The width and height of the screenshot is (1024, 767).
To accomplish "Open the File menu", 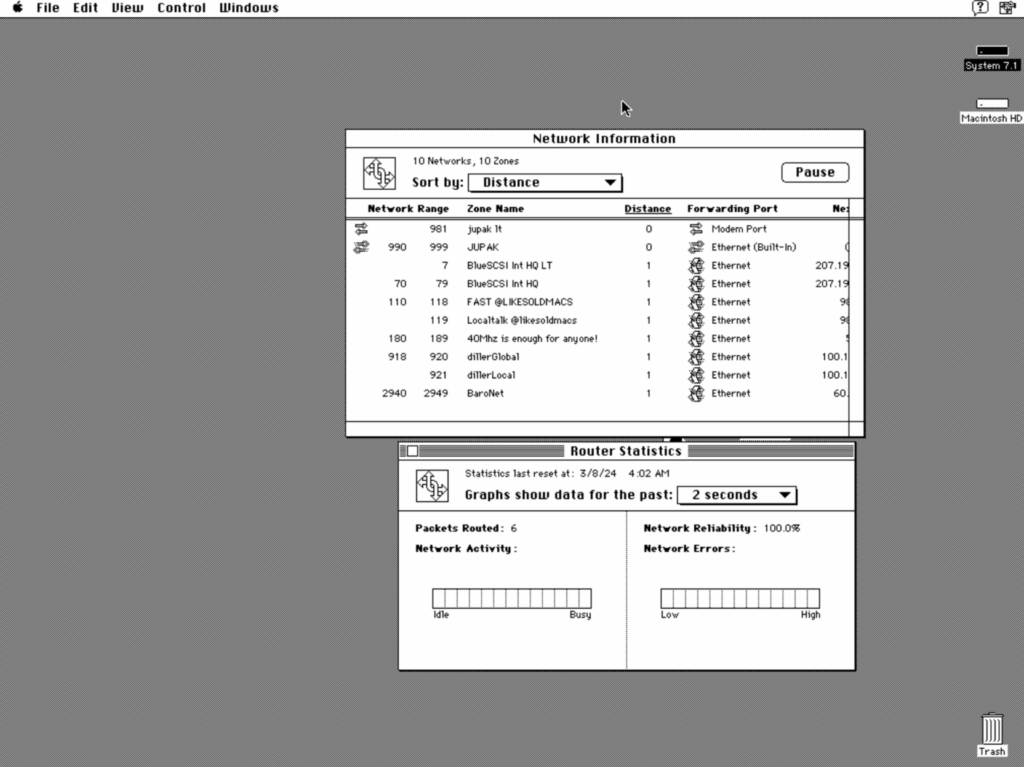I will click(48, 8).
